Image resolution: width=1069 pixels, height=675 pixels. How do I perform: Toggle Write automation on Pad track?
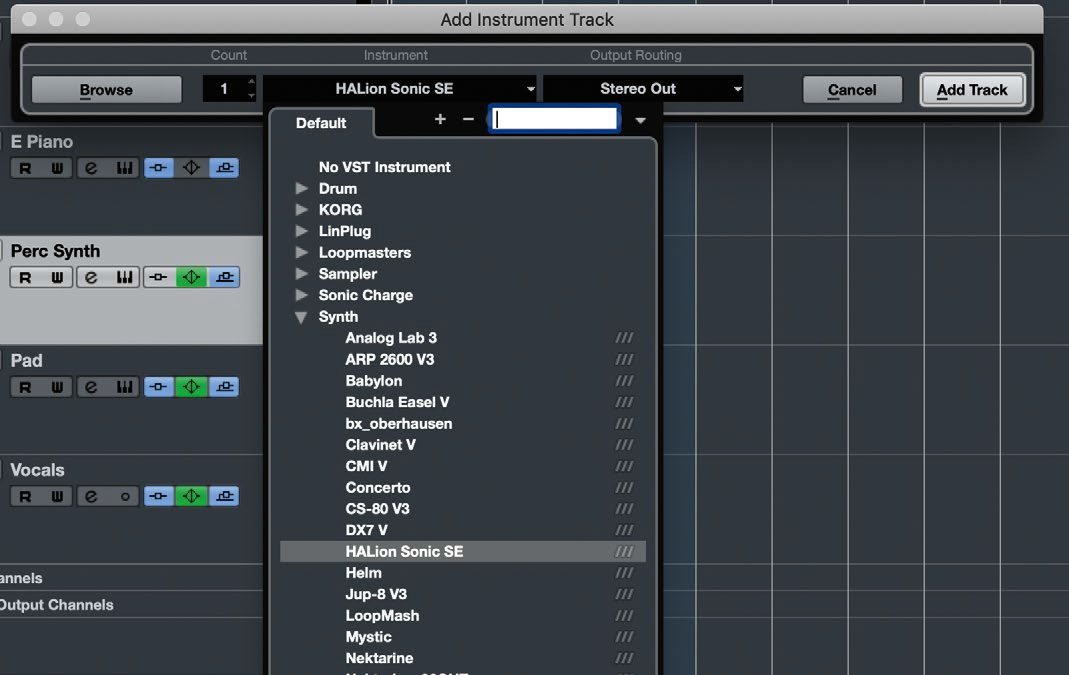57,387
